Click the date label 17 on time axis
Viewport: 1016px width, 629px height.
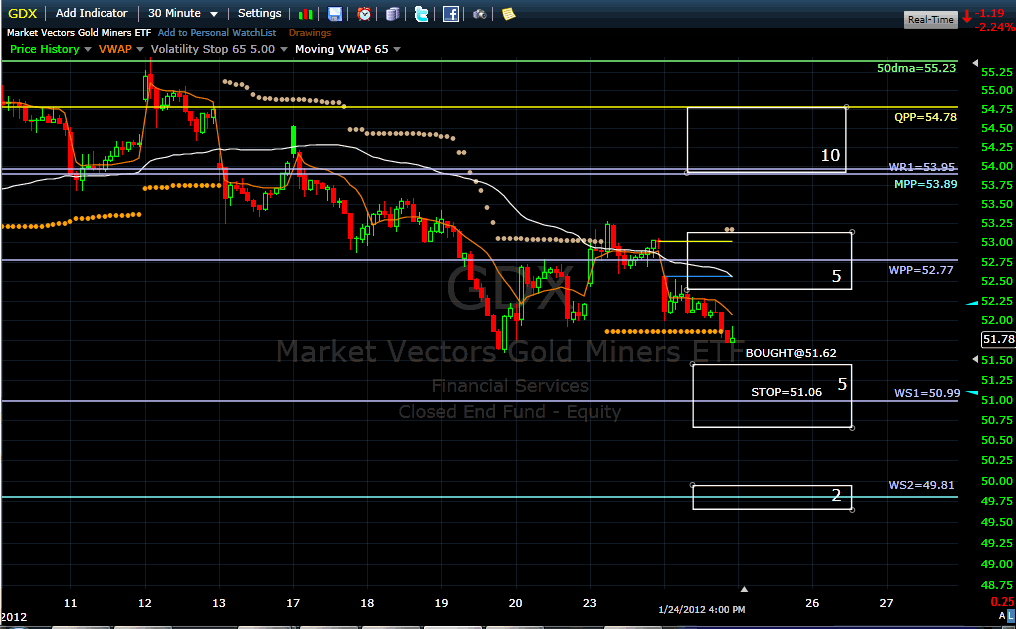pyautogui.click(x=293, y=603)
